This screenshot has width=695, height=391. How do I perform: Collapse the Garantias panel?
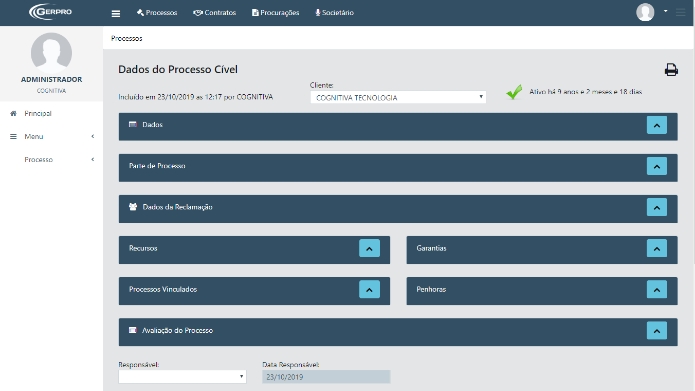(657, 249)
